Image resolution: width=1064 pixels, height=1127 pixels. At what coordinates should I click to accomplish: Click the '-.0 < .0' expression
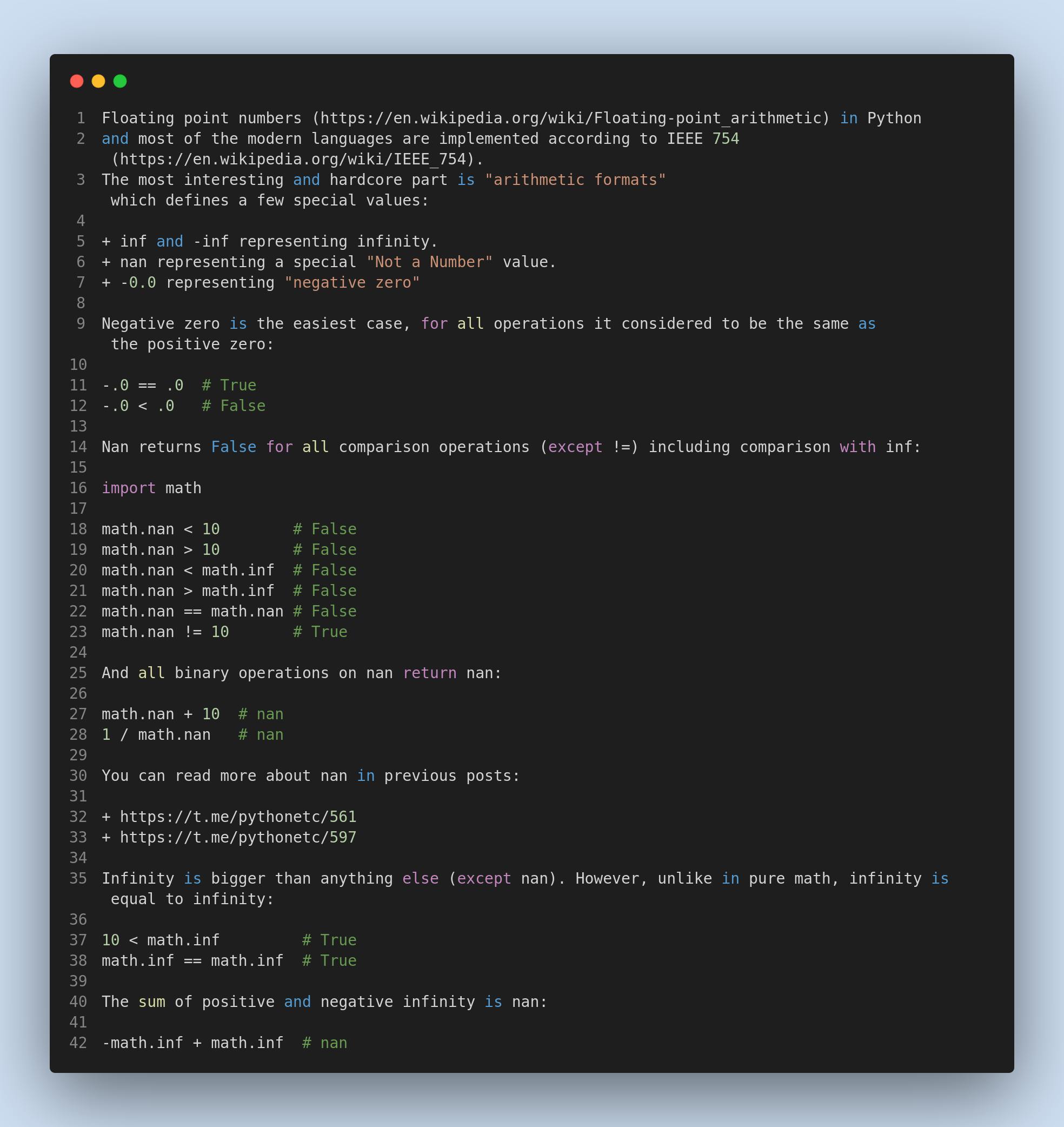[x=138, y=406]
